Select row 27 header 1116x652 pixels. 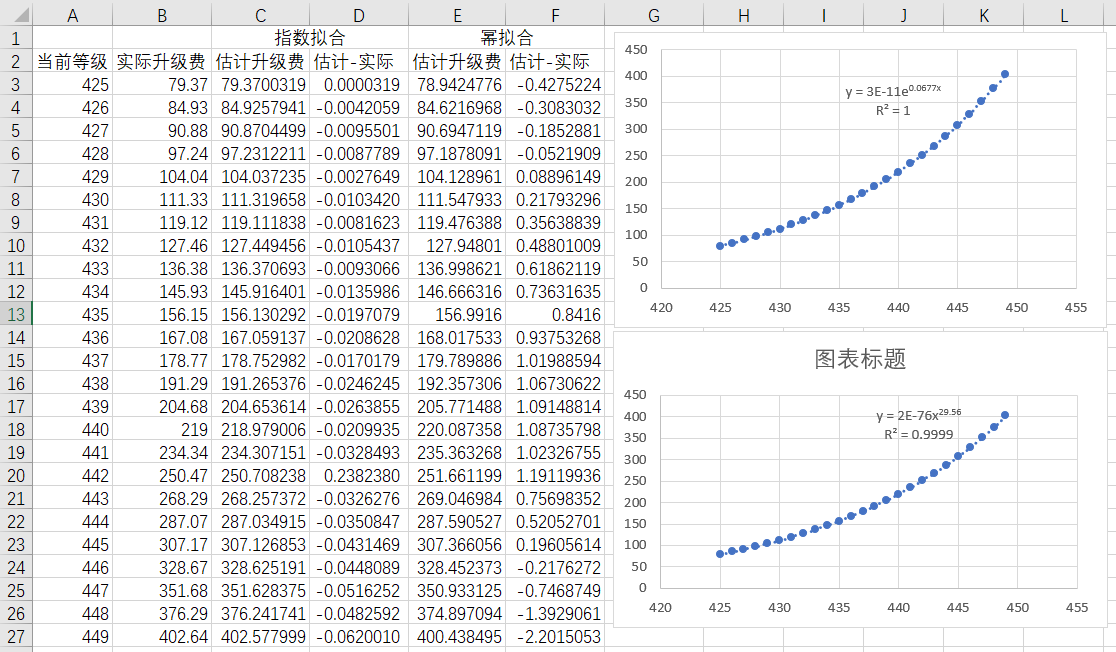16,636
